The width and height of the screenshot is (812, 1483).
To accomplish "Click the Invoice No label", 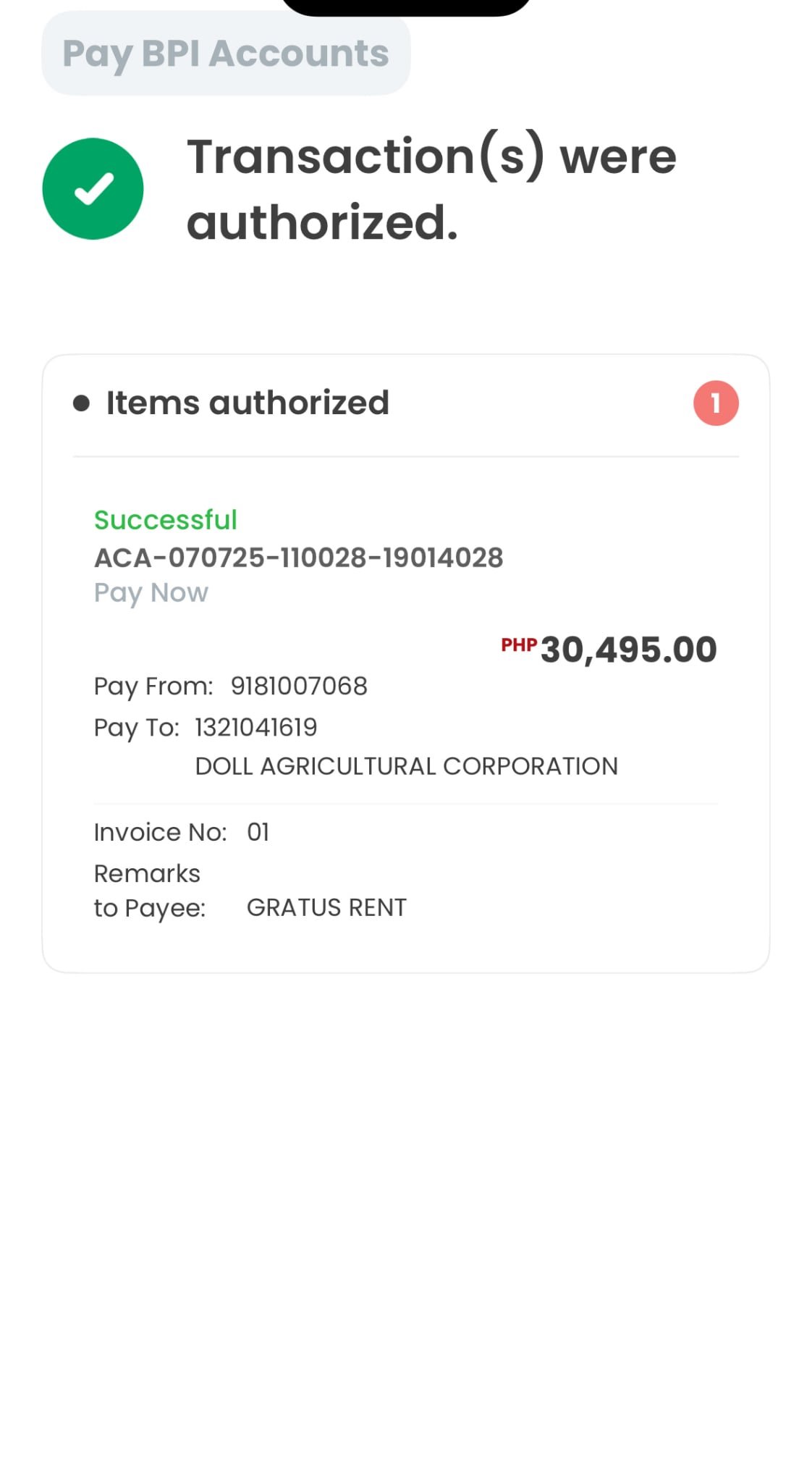I will coord(160,832).
